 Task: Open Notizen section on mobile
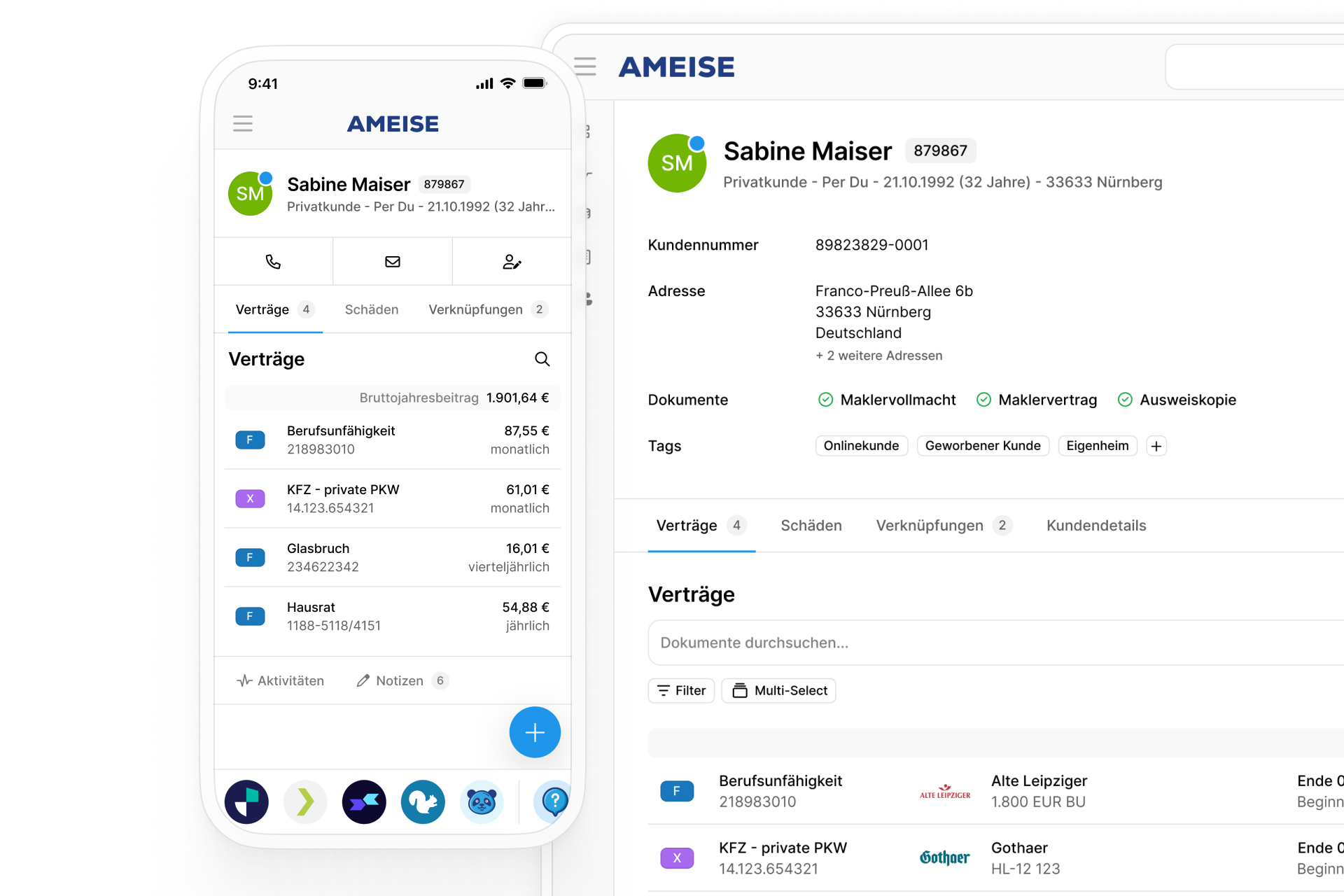pyautogui.click(x=400, y=680)
